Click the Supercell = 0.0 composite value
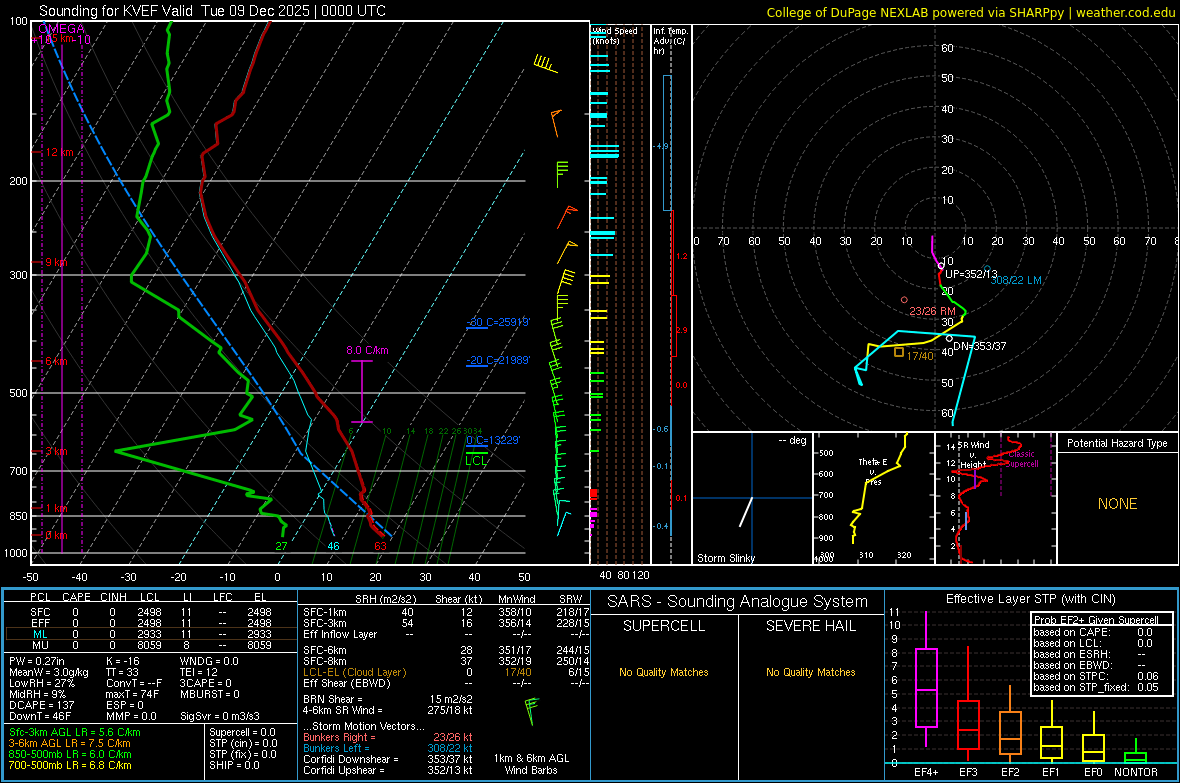Image resolution: width=1180 pixels, height=783 pixels. coord(242,732)
